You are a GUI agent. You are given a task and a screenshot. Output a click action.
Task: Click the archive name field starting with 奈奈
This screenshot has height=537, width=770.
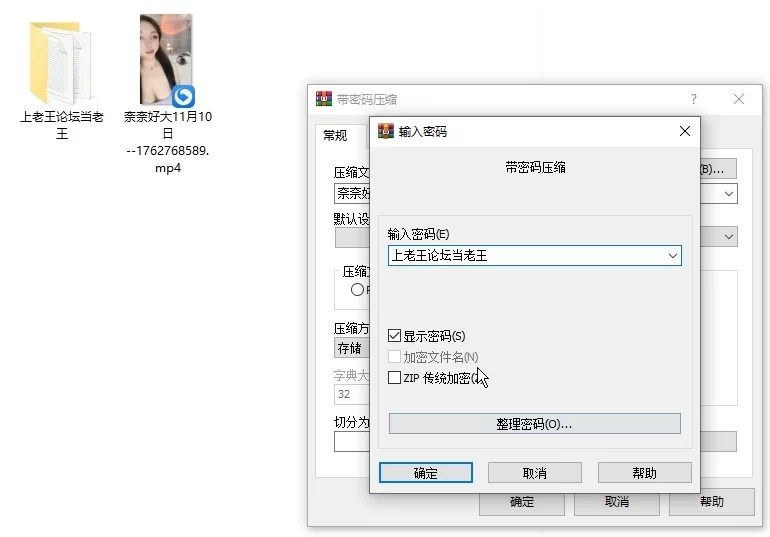[x=352, y=193]
